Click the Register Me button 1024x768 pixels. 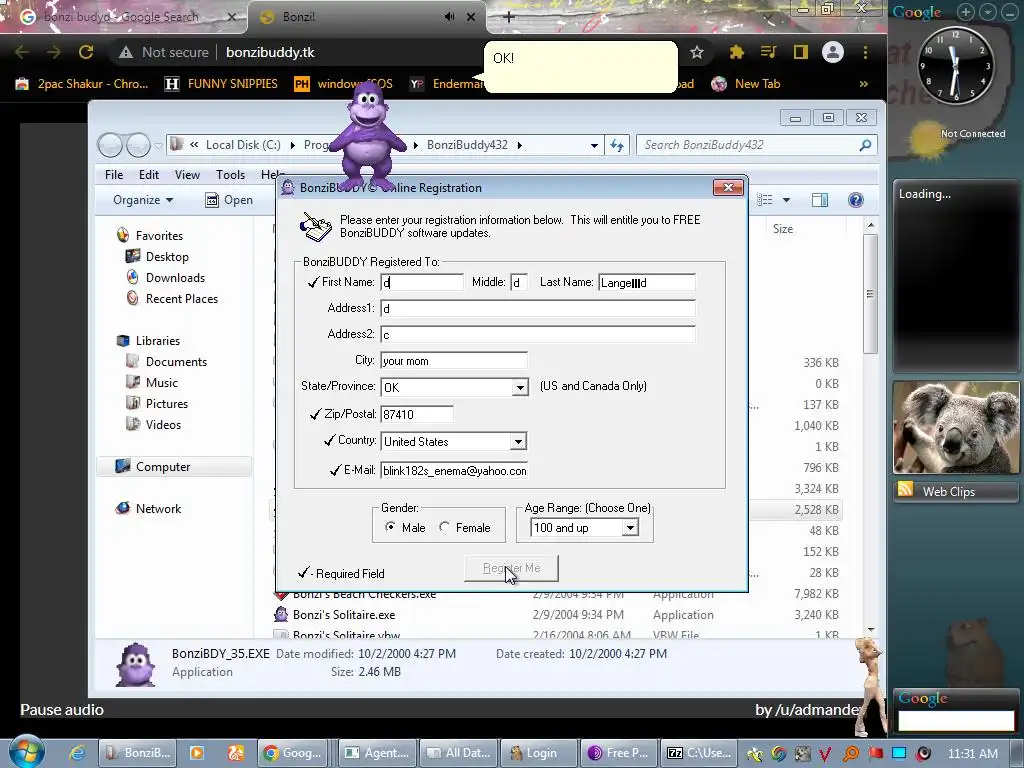point(511,568)
